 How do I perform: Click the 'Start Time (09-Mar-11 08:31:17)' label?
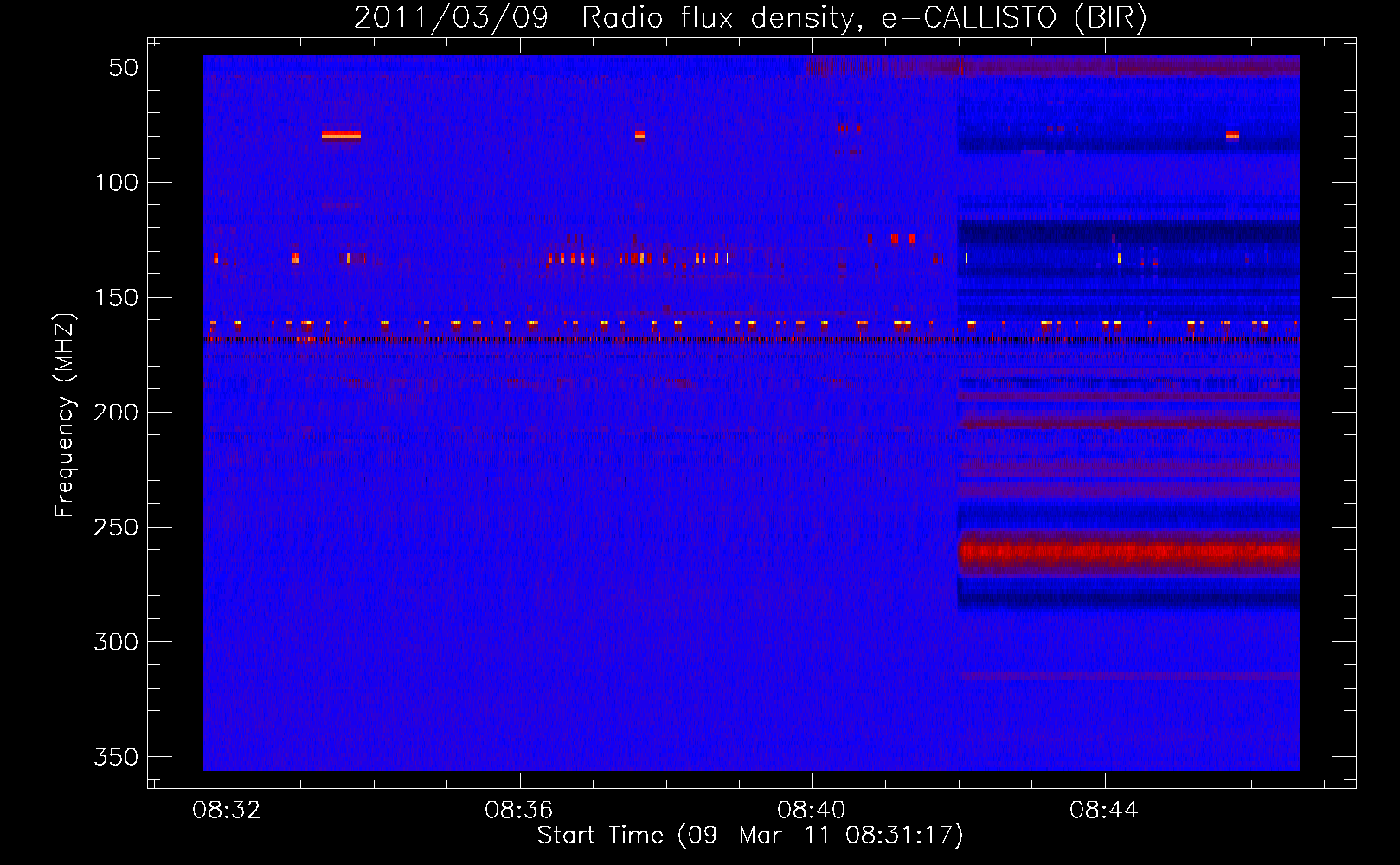pyautogui.click(x=750, y=836)
